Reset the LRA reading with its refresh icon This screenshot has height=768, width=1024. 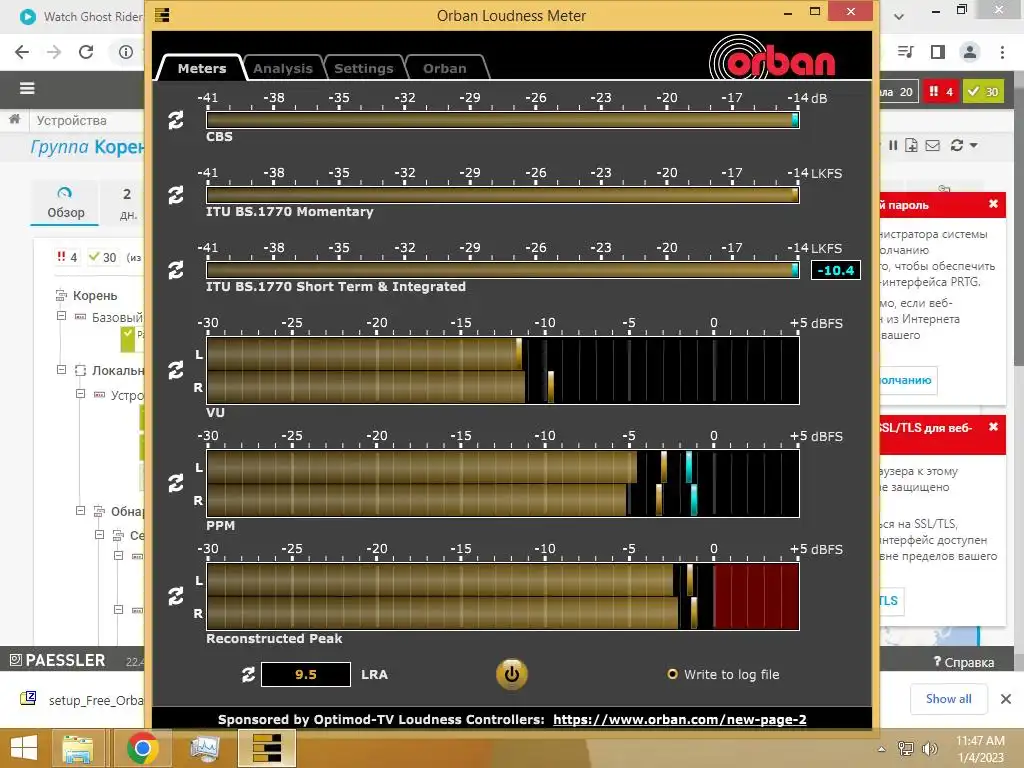pyautogui.click(x=248, y=675)
